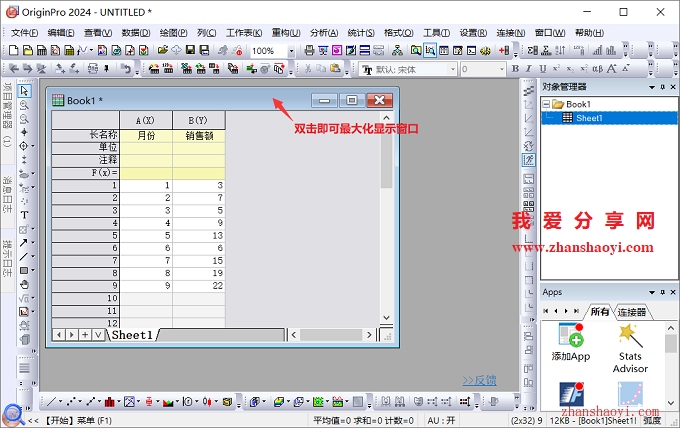
Task: Select column header A(X)
Action: click(146, 120)
